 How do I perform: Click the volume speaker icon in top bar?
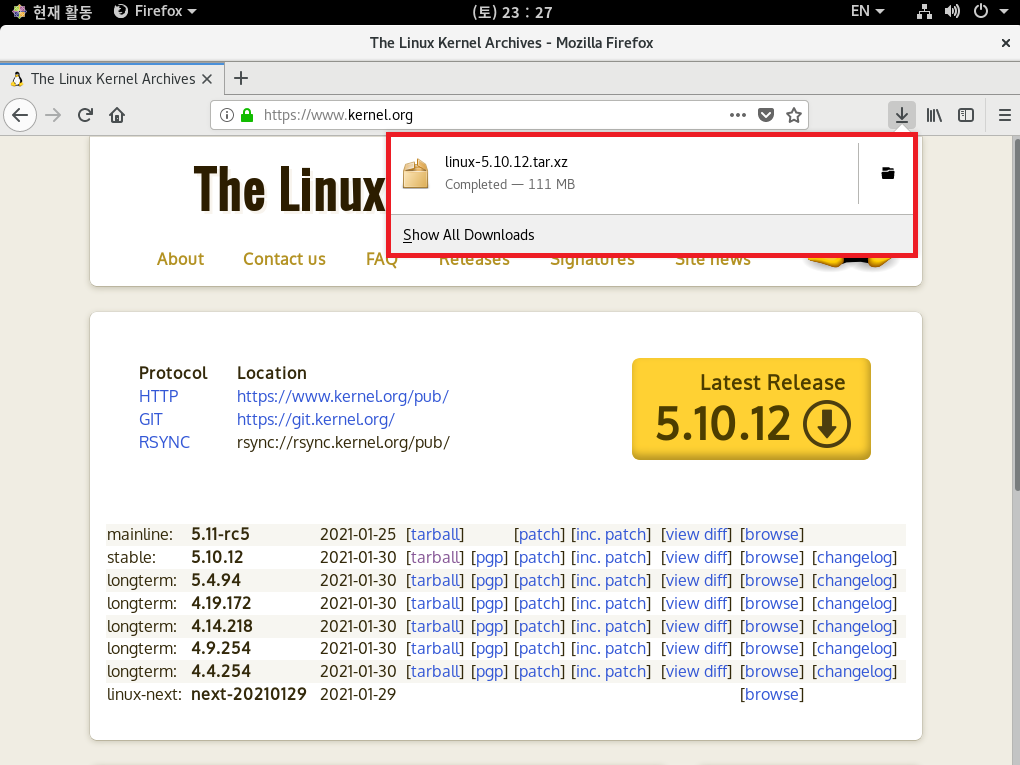pos(952,12)
